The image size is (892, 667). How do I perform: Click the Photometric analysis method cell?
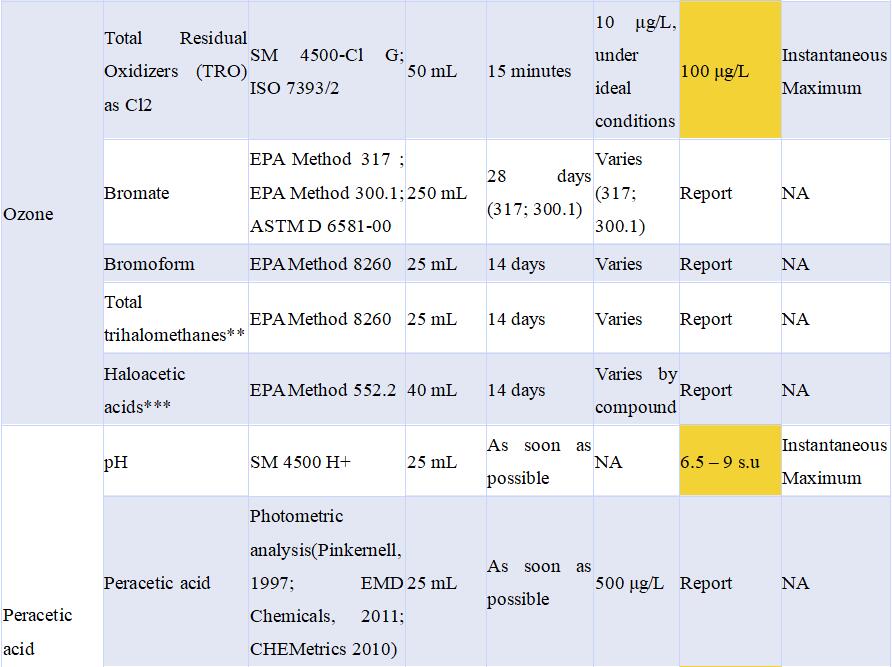click(327, 582)
